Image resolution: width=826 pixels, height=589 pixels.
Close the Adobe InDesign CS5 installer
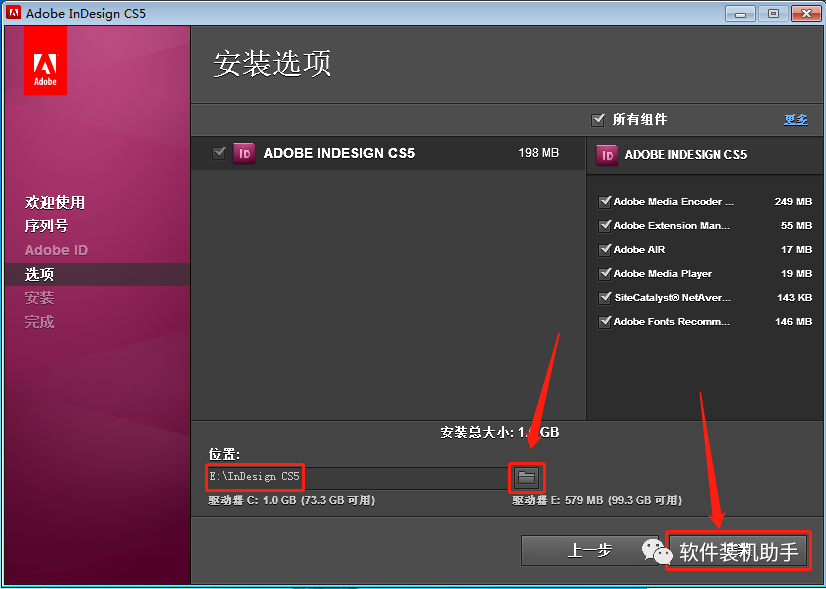[x=806, y=14]
